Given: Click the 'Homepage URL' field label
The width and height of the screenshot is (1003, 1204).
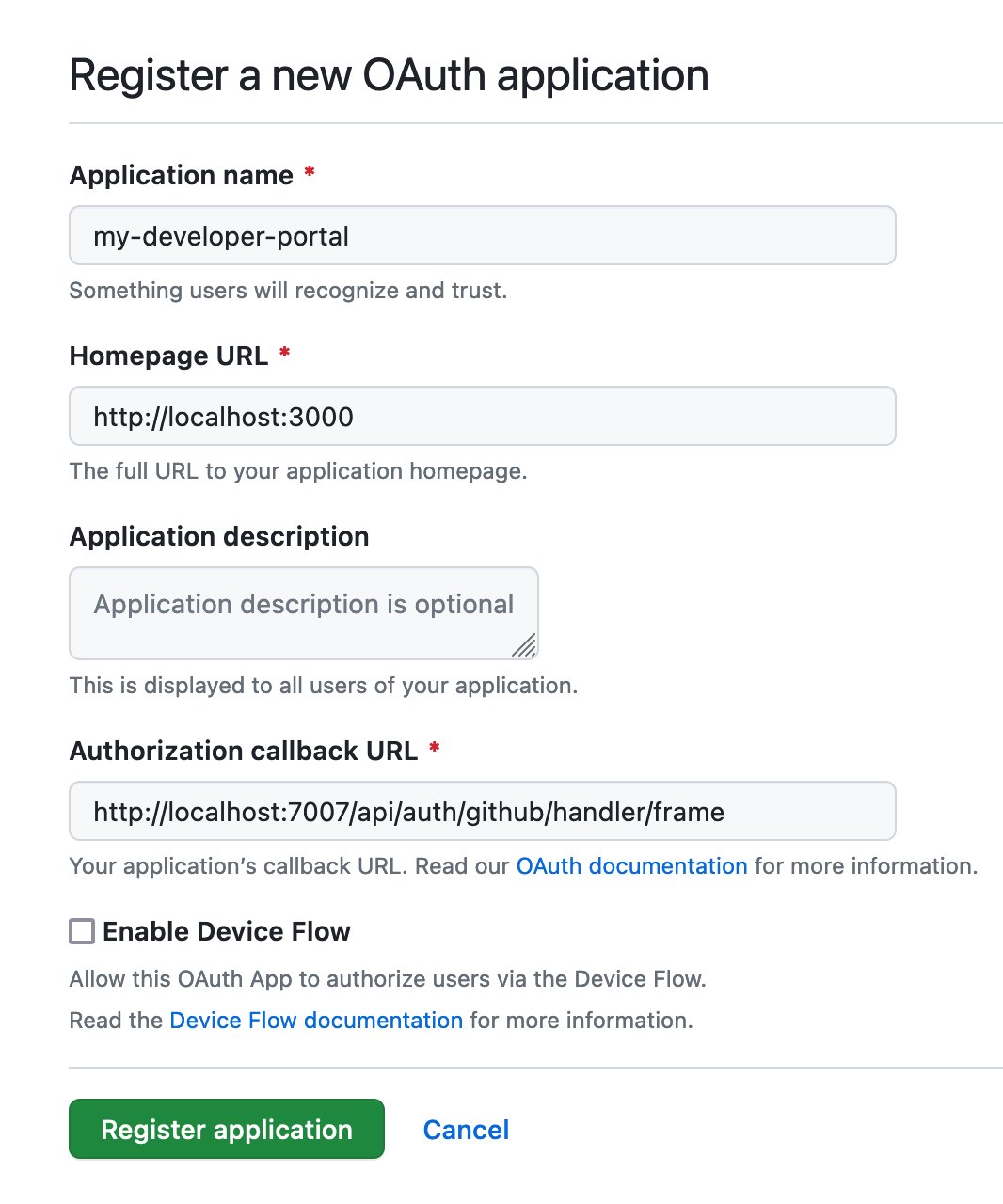Looking at the screenshot, I should coord(169,356).
